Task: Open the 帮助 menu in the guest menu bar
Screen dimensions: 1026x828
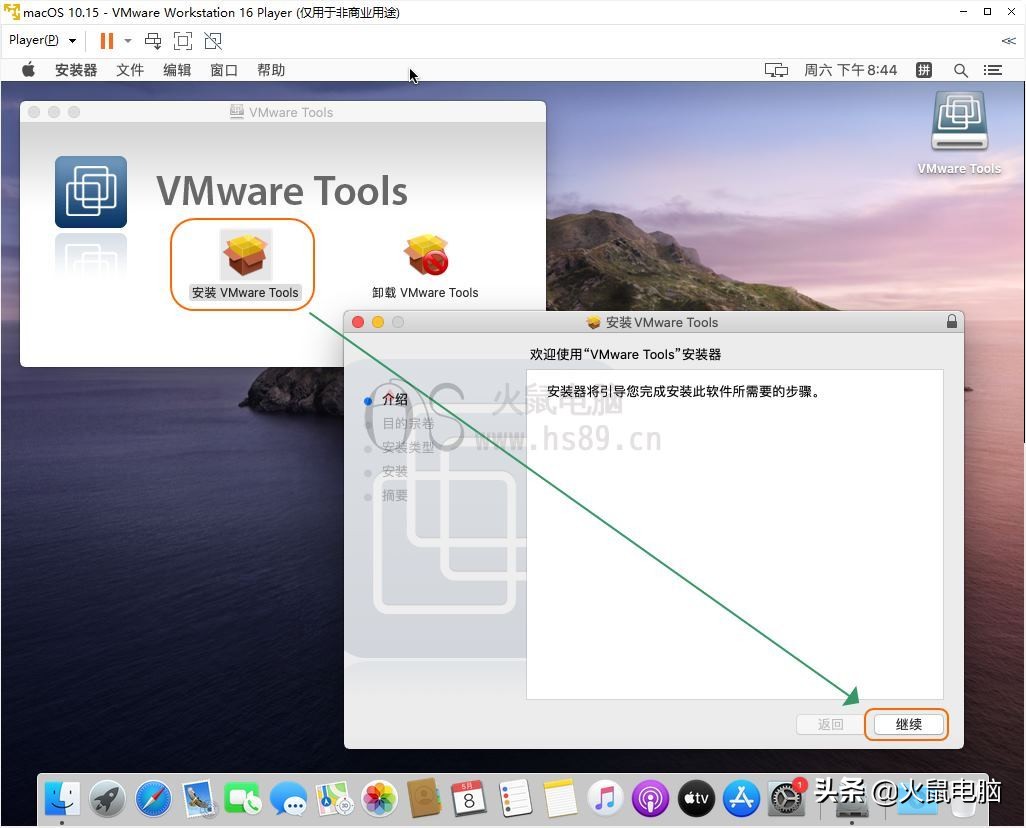Action: point(270,70)
